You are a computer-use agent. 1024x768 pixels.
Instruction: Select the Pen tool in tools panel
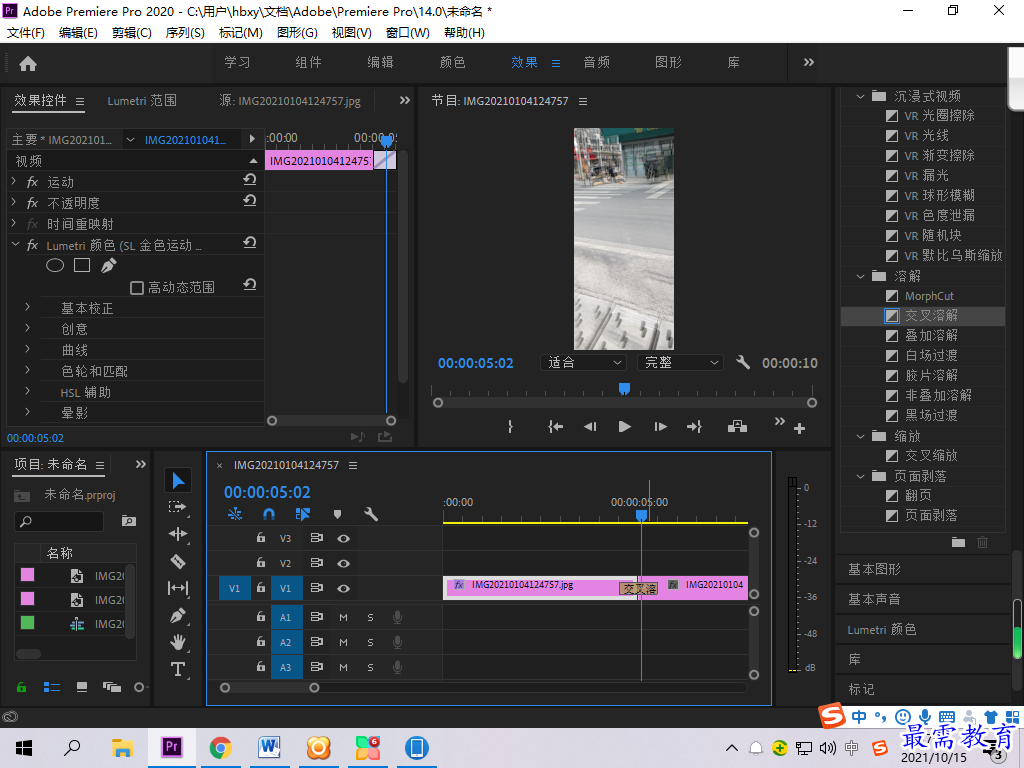(x=178, y=615)
